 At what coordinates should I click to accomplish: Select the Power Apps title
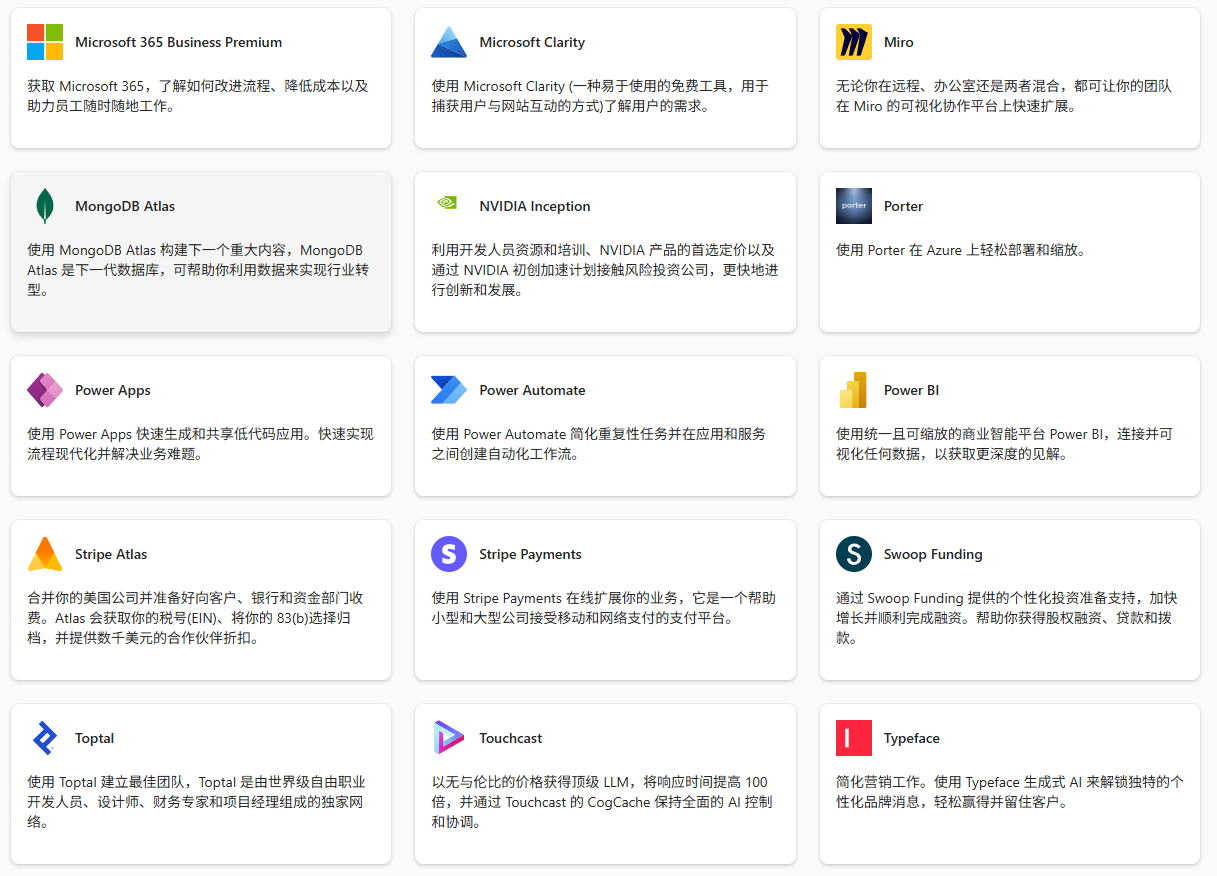click(x=113, y=390)
